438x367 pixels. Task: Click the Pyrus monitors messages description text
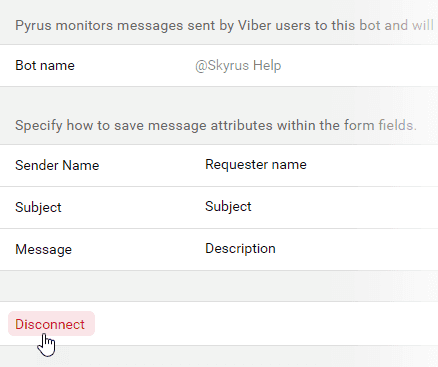pyautogui.click(x=224, y=25)
